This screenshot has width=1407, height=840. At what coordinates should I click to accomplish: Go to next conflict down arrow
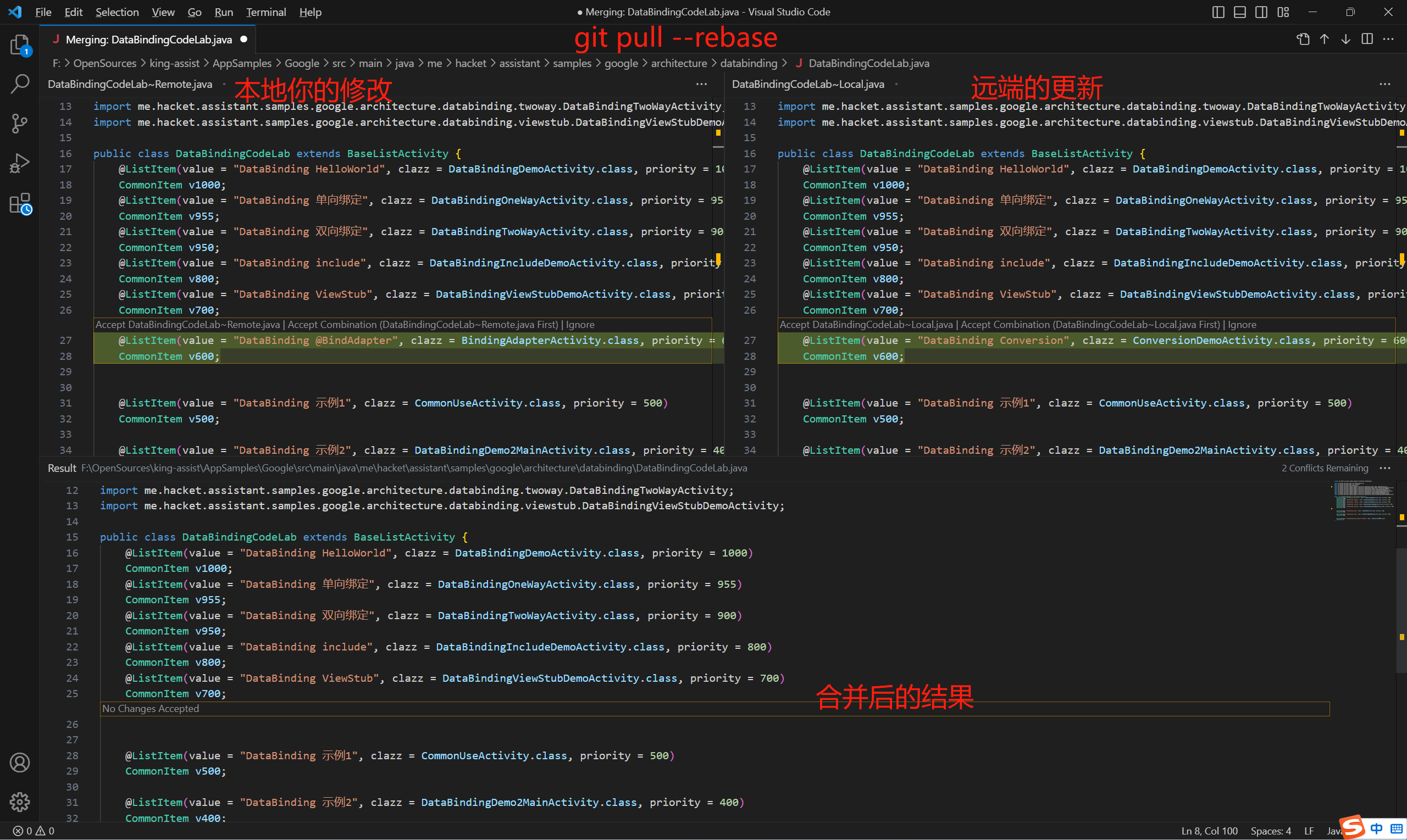tap(1345, 39)
